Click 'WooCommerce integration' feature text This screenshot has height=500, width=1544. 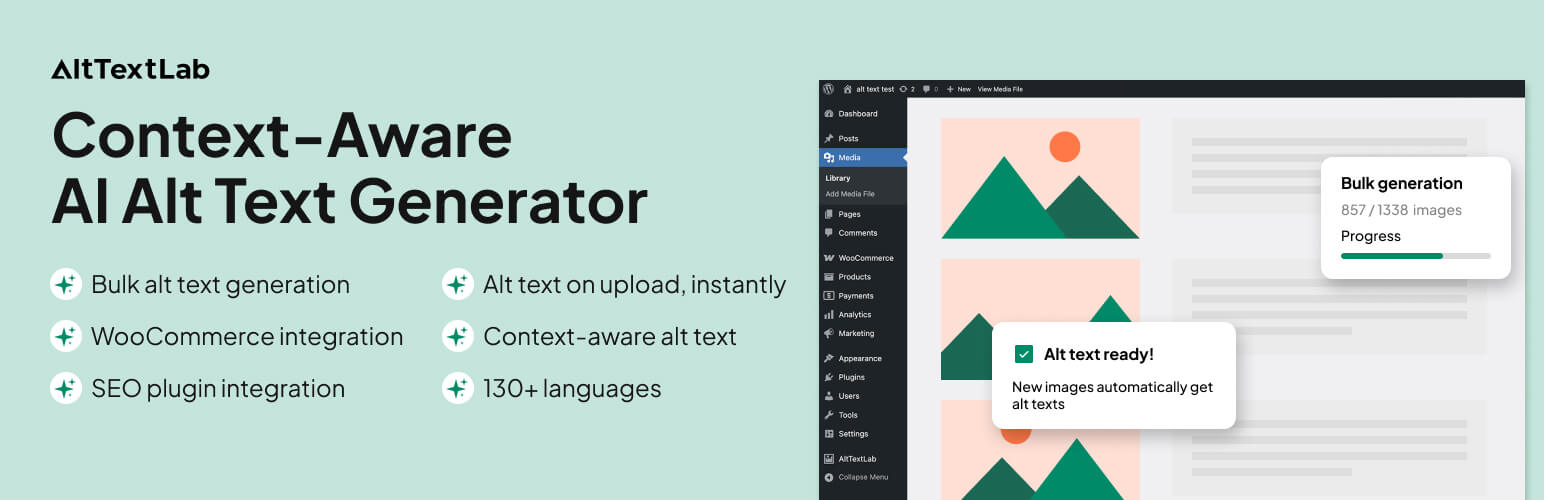tap(247, 337)
